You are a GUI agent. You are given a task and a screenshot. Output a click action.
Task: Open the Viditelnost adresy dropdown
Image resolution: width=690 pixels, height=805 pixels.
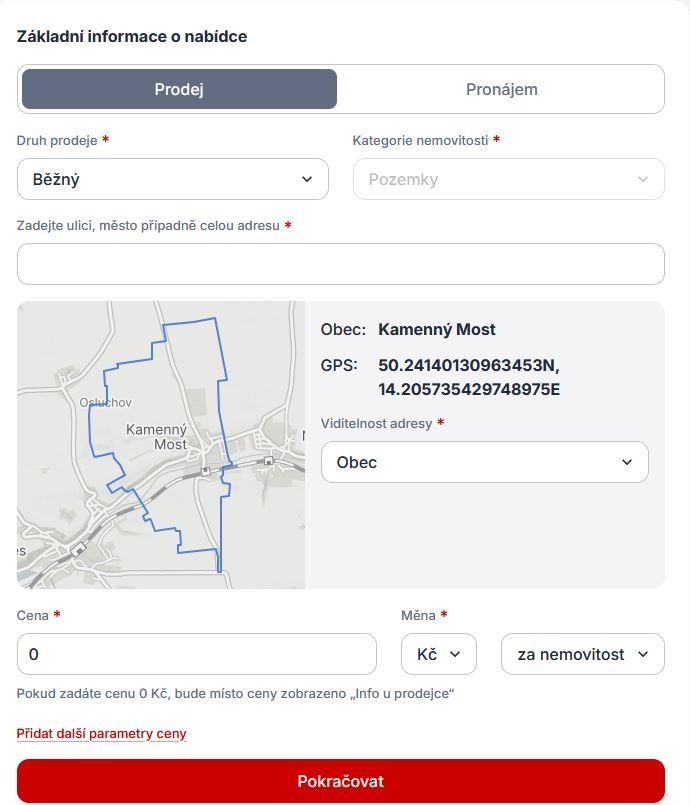click(484, 462)
